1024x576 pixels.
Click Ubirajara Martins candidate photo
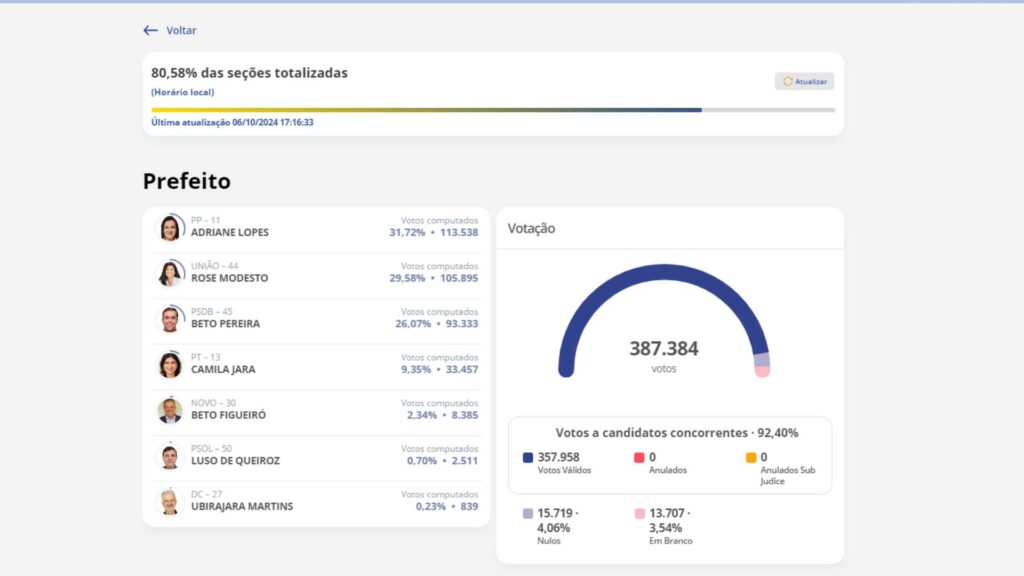(170, 501)
